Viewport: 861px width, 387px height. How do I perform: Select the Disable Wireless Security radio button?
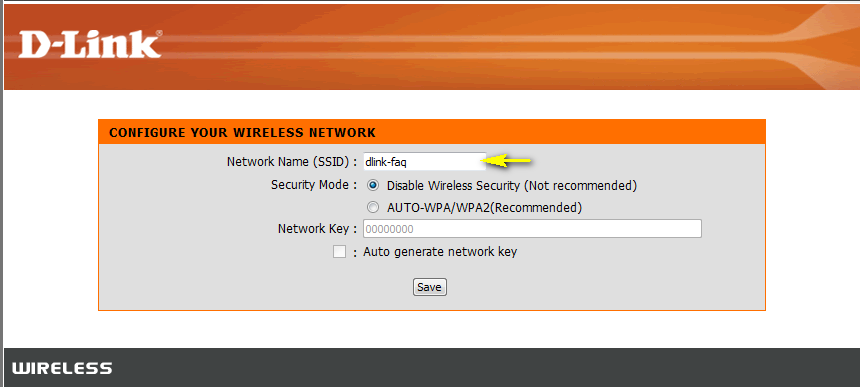click(373, 186)
